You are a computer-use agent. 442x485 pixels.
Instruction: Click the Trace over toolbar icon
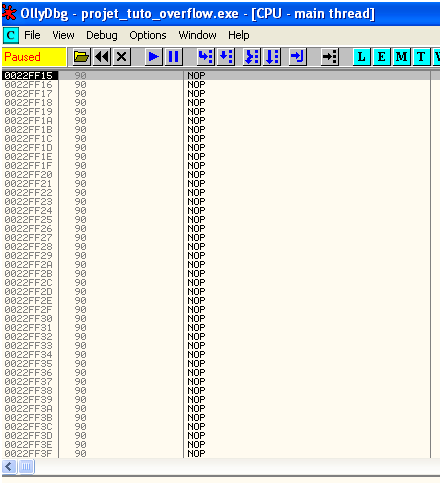pyautogui.click(x=272, y=57)
